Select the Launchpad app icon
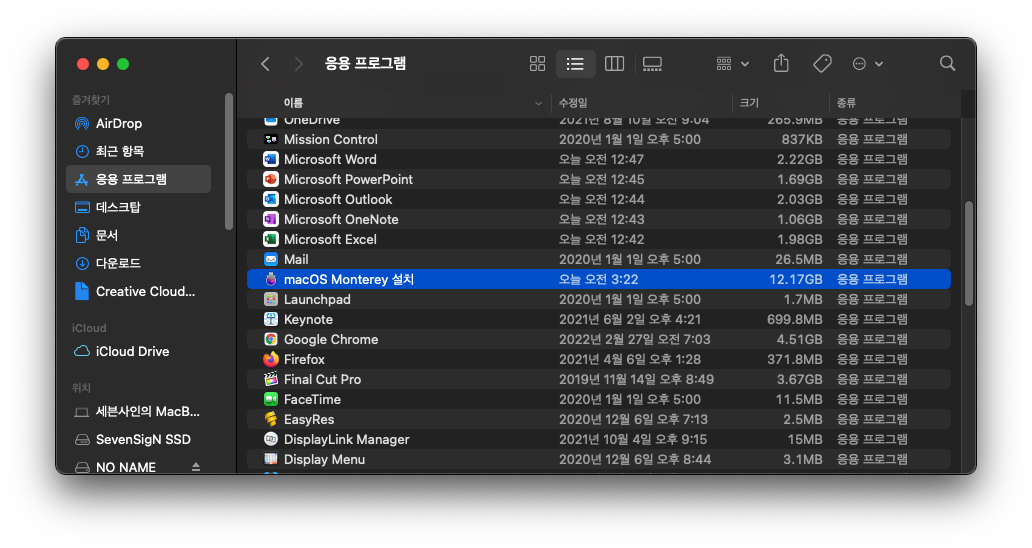This screenshot has width=1032, height=548. tap(271, 299)
